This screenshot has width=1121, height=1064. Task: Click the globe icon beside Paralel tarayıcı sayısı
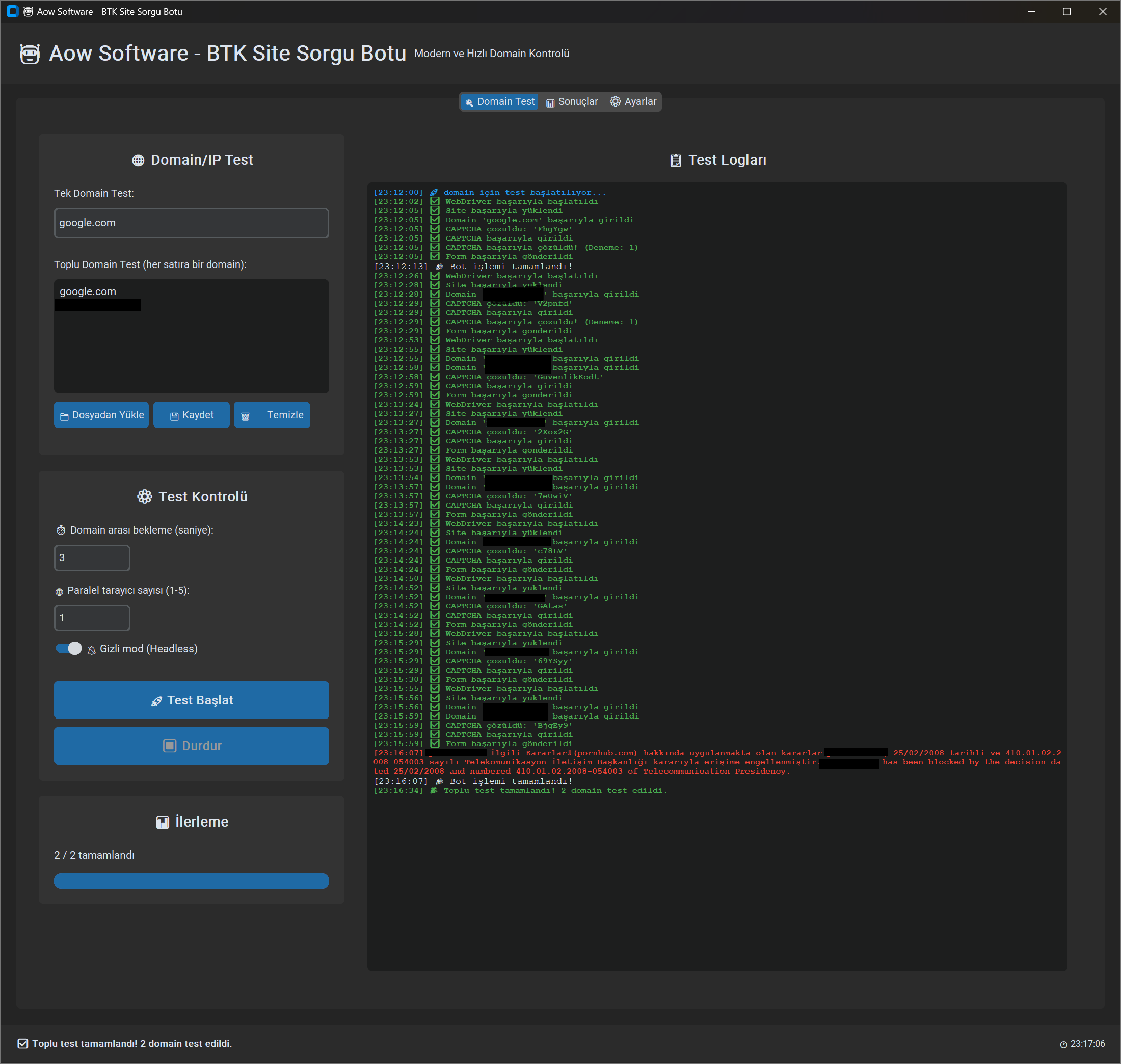pos(59,592)
